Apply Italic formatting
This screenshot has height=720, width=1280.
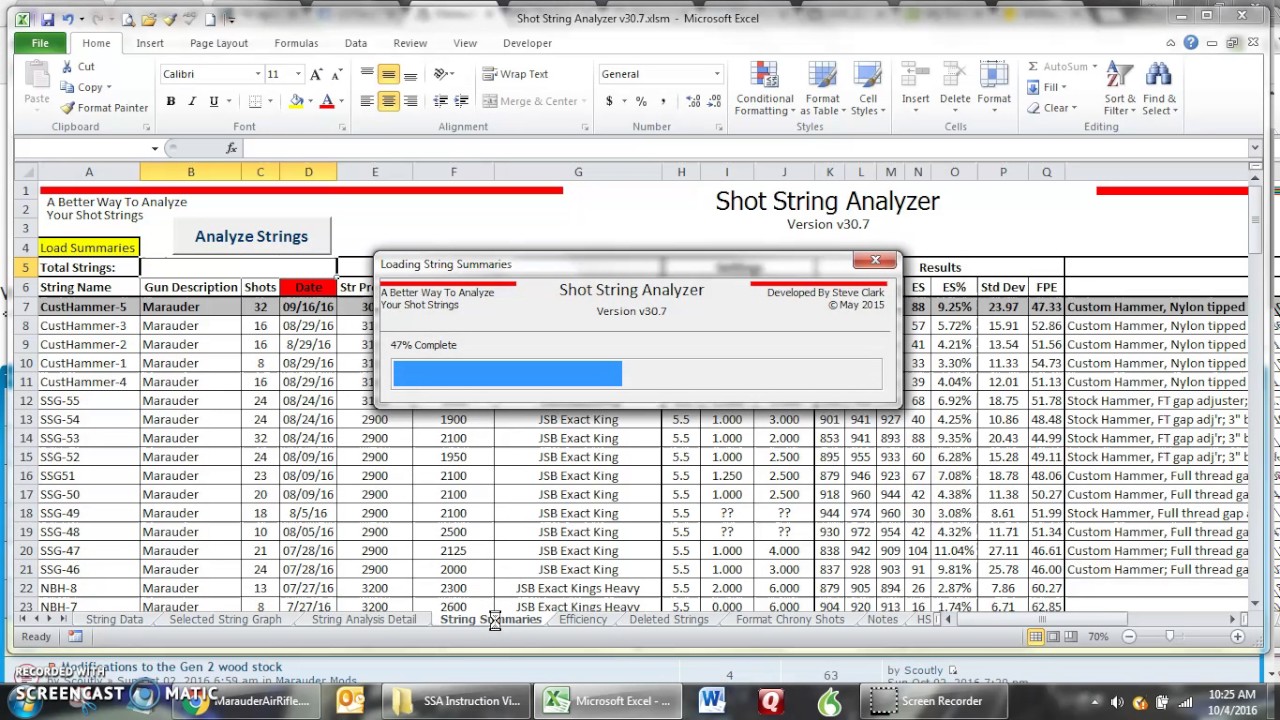192,101
